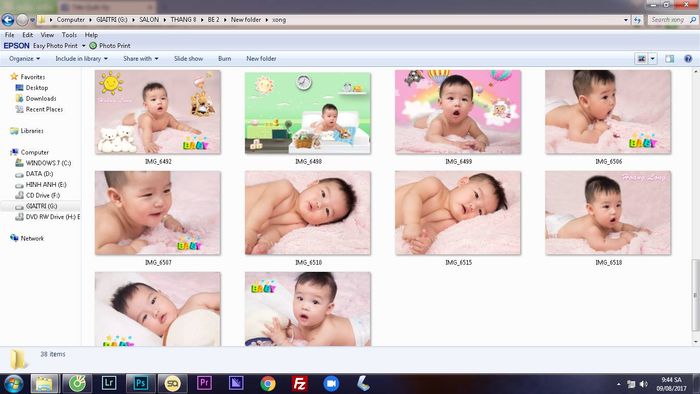Open the green Coc Coc browser taskbar icon
The height and width of the screenshot is (394, 700).
click(x=77, y=383)
